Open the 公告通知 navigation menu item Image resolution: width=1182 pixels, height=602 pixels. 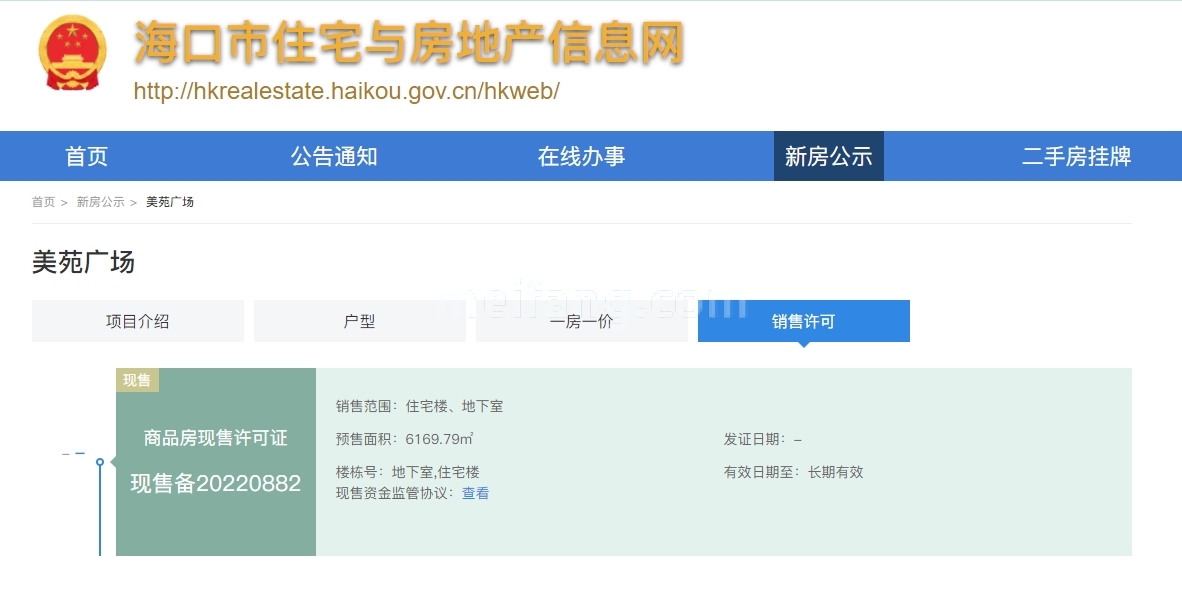coord(334,156)
